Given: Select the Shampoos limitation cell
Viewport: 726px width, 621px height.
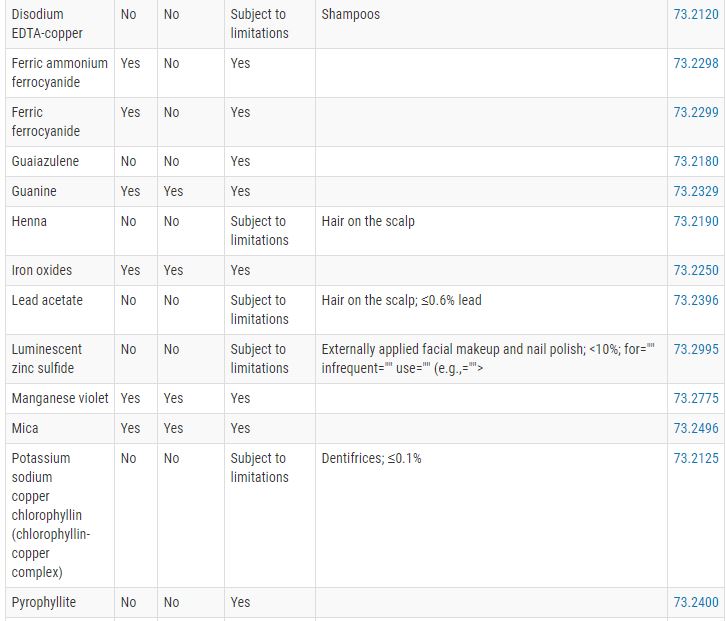Looking at the screenshot, I should point(491,24).
